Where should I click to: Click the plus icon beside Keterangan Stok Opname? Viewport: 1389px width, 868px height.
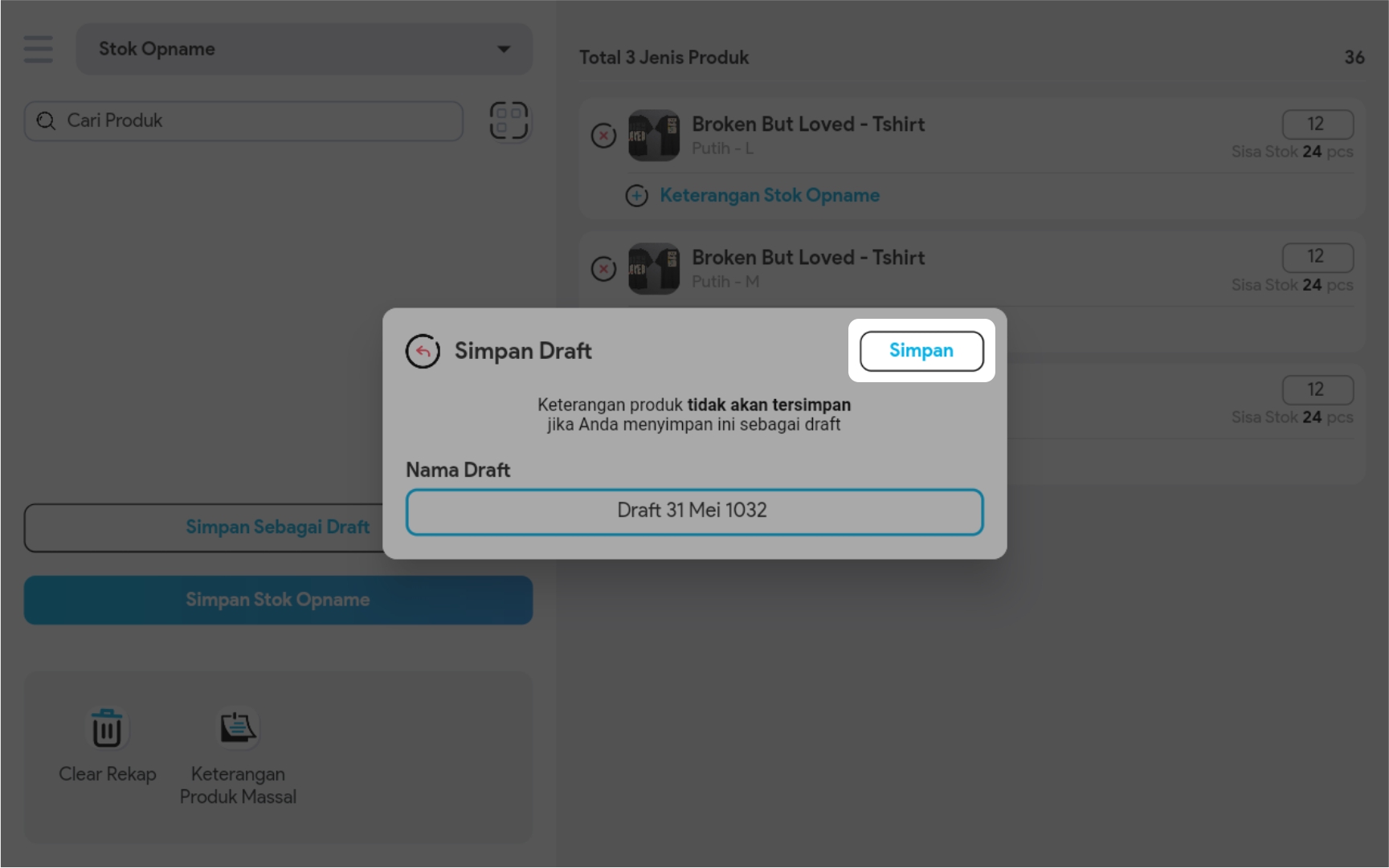pyautogui.click(x=636, y=196)
